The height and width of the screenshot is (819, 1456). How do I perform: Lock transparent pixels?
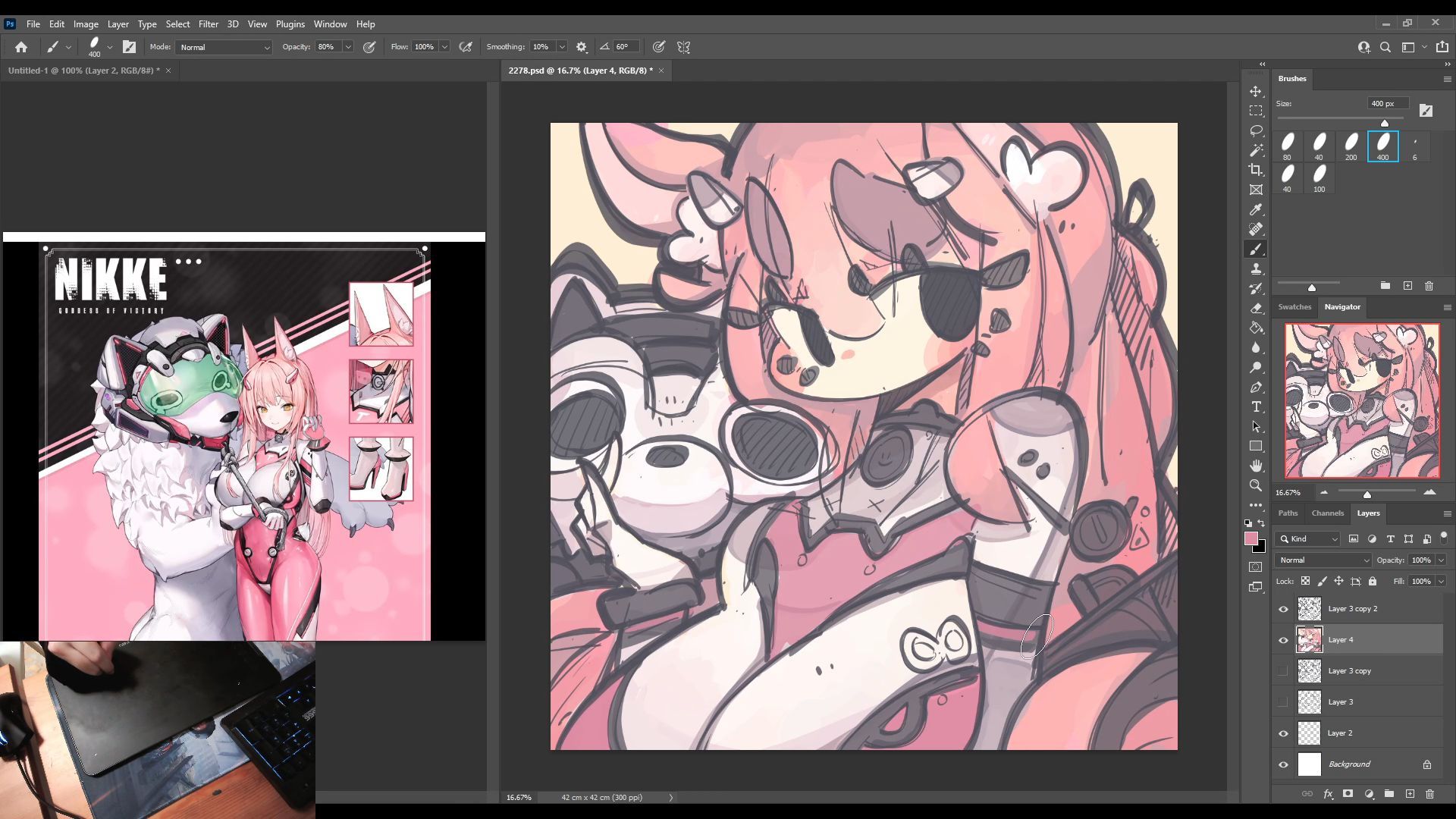1305,582
